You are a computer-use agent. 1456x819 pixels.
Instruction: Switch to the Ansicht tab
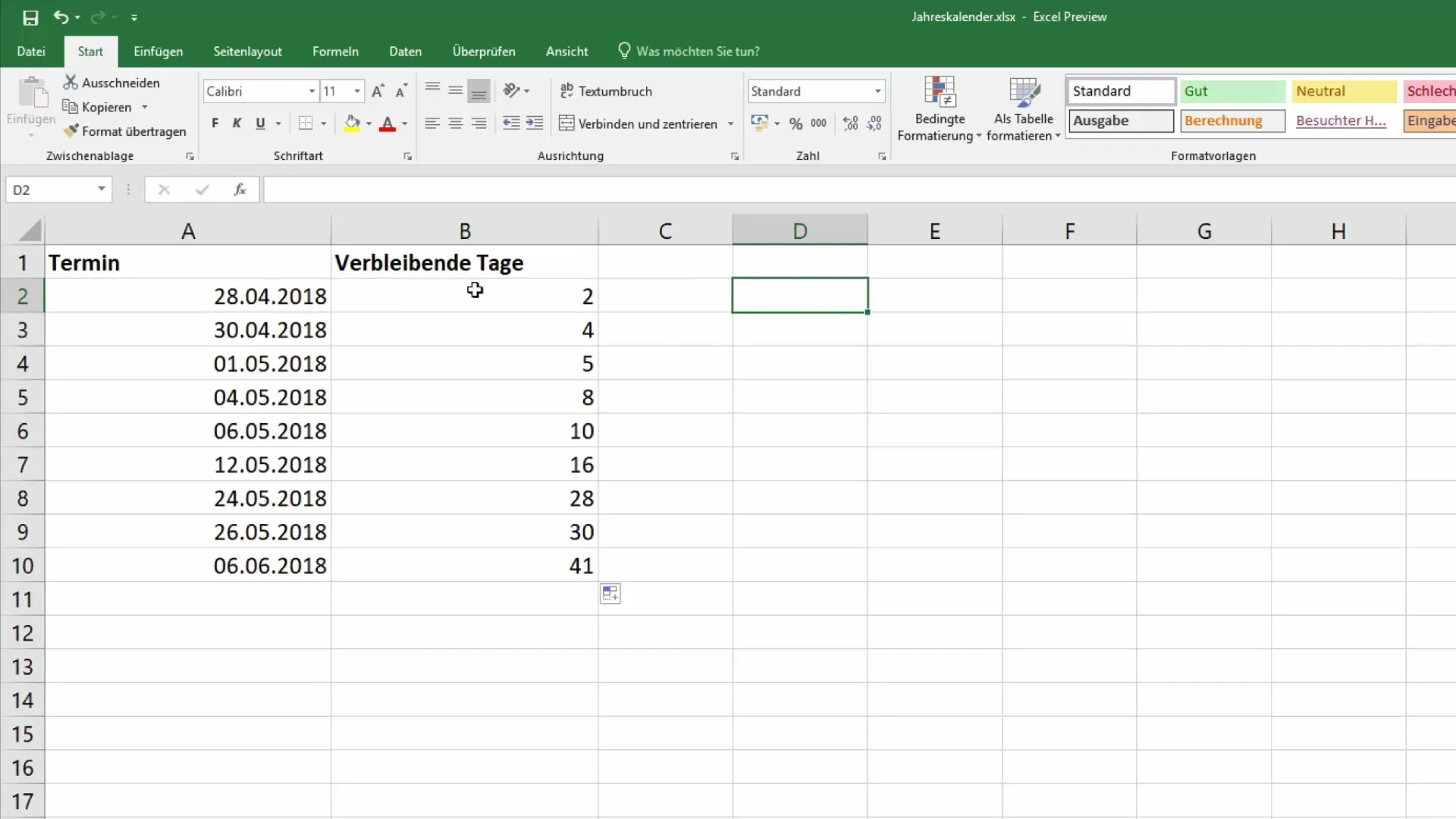point(567,52)
